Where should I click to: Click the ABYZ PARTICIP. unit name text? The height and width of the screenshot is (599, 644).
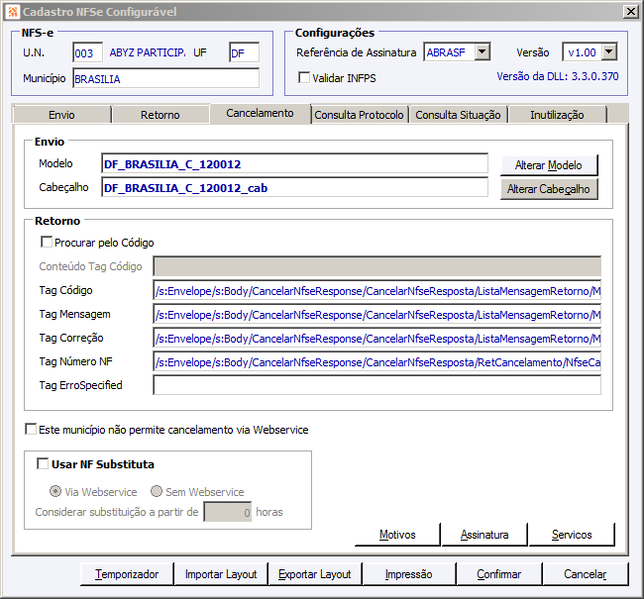pos(147,53)
